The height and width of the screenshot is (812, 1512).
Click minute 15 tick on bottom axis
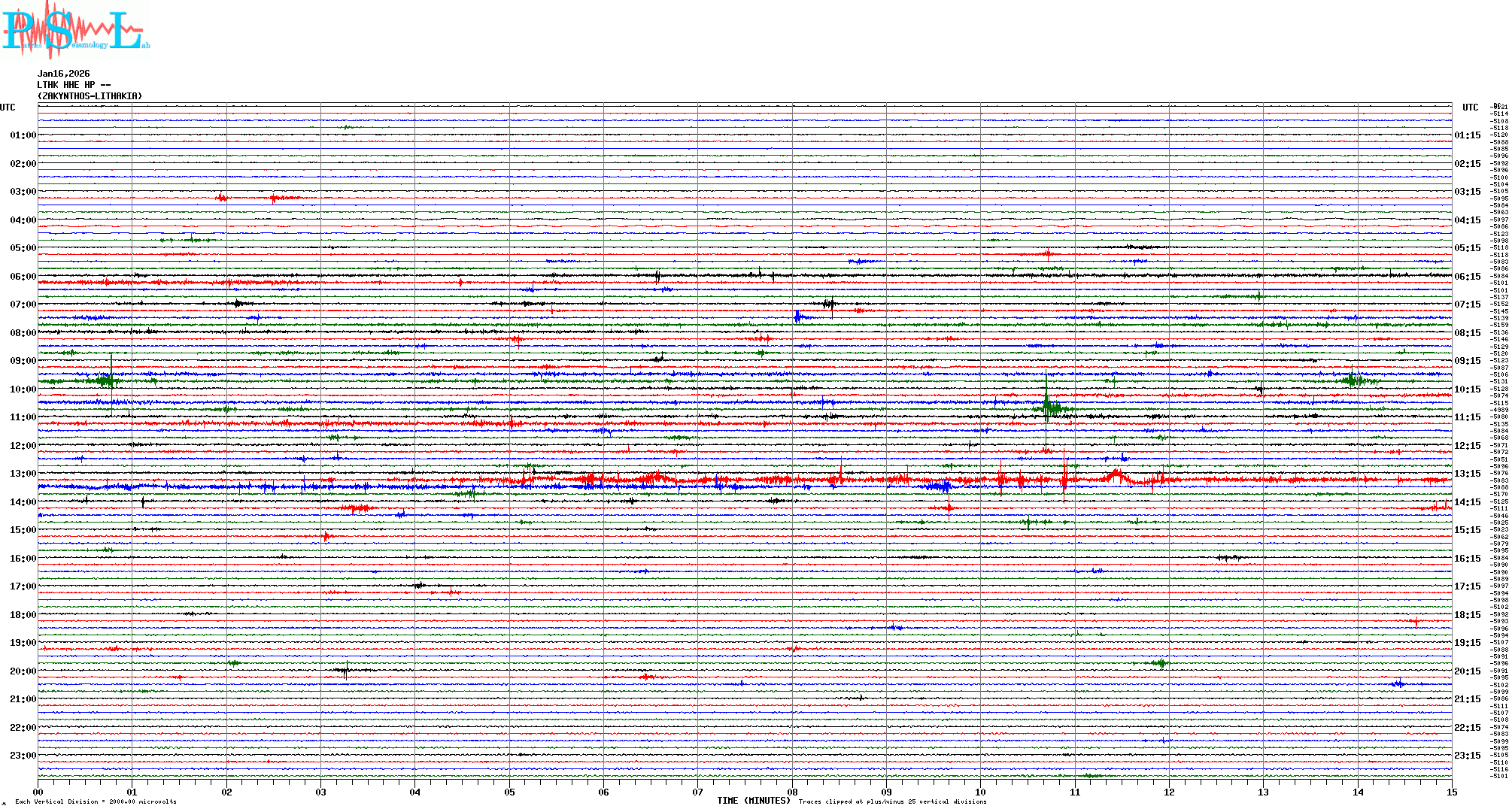pos(1452,792)
